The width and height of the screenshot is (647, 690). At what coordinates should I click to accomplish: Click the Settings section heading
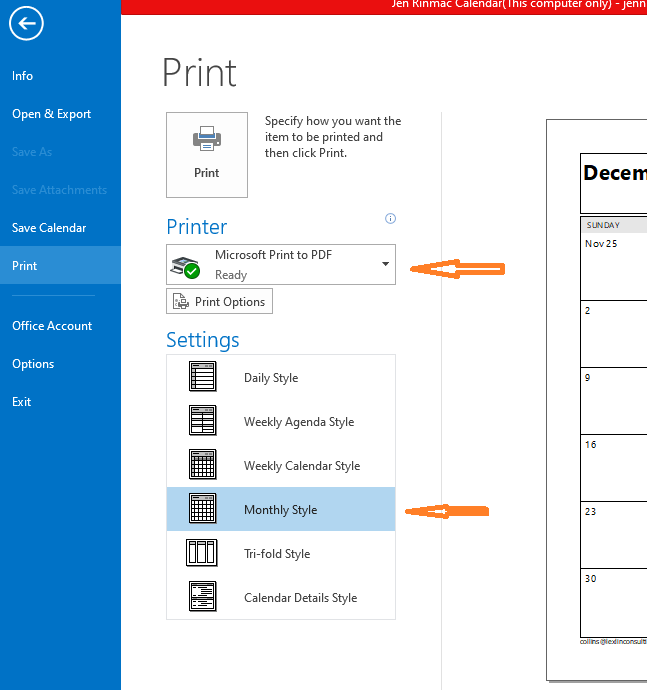[203, 340]
